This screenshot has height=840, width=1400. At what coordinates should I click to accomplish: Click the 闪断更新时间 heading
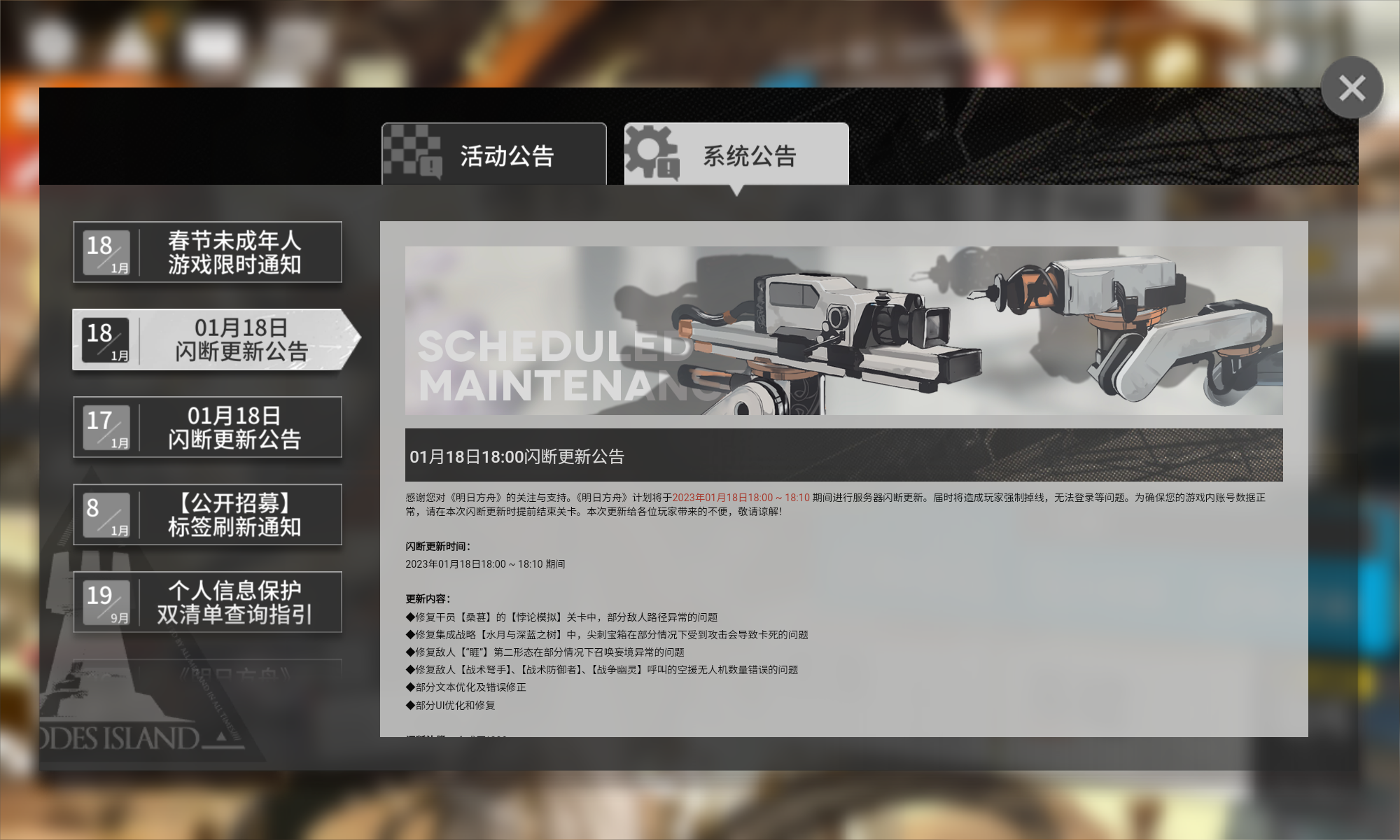pos(437,547)
